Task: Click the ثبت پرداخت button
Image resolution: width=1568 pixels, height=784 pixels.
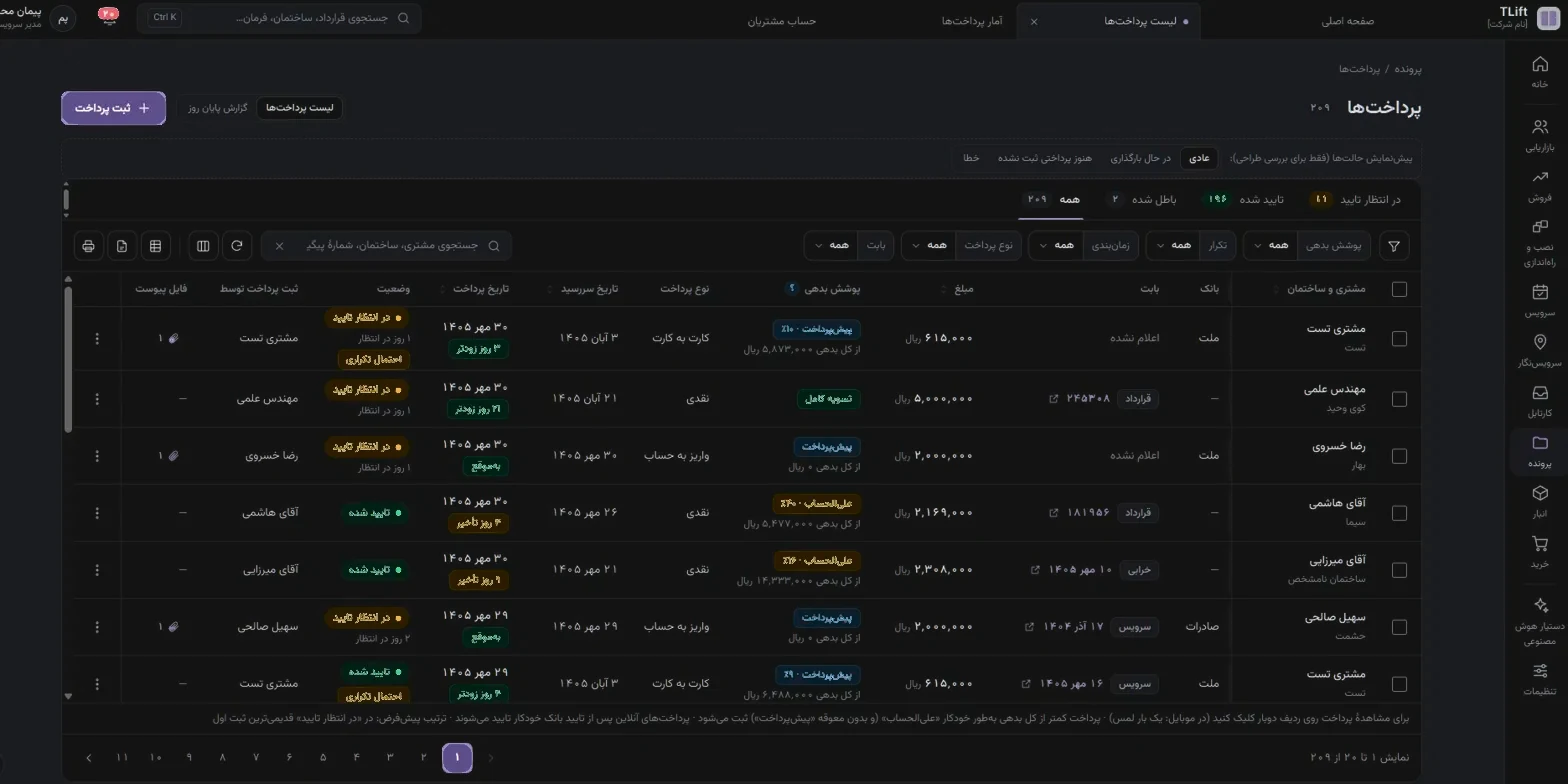Action: [x=113, y=108]
